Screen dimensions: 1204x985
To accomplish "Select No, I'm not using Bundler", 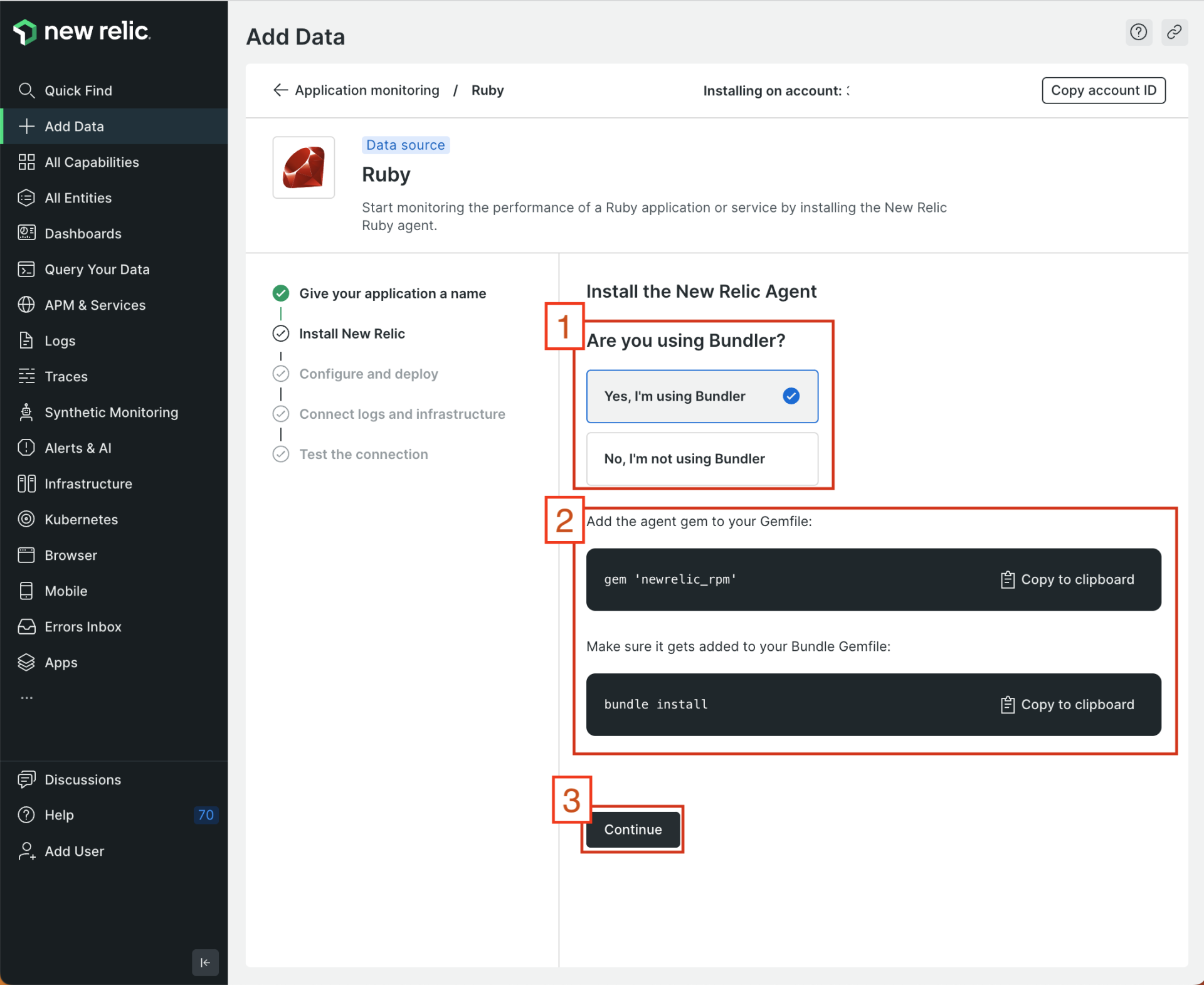I will tap(702, 459).
